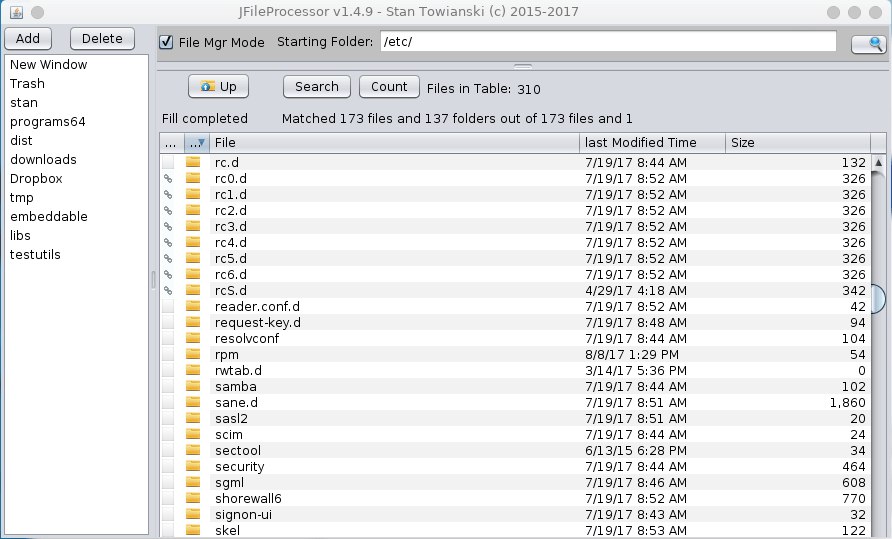Click the scrollbar up arrow in file table
The width and height of the screenshot is (892, 539).
[878, 162]
